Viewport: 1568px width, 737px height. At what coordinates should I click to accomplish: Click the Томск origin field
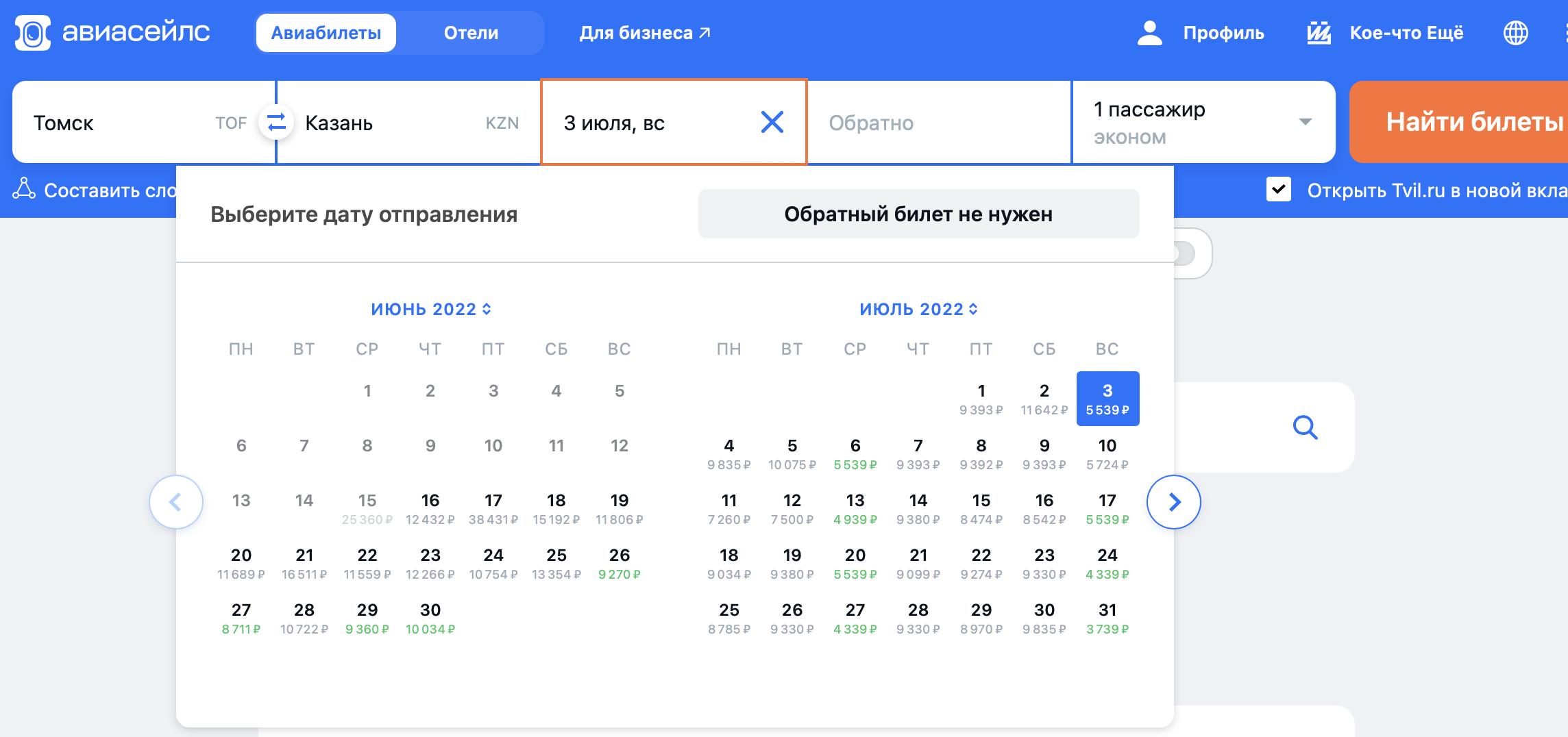(143, 123)
